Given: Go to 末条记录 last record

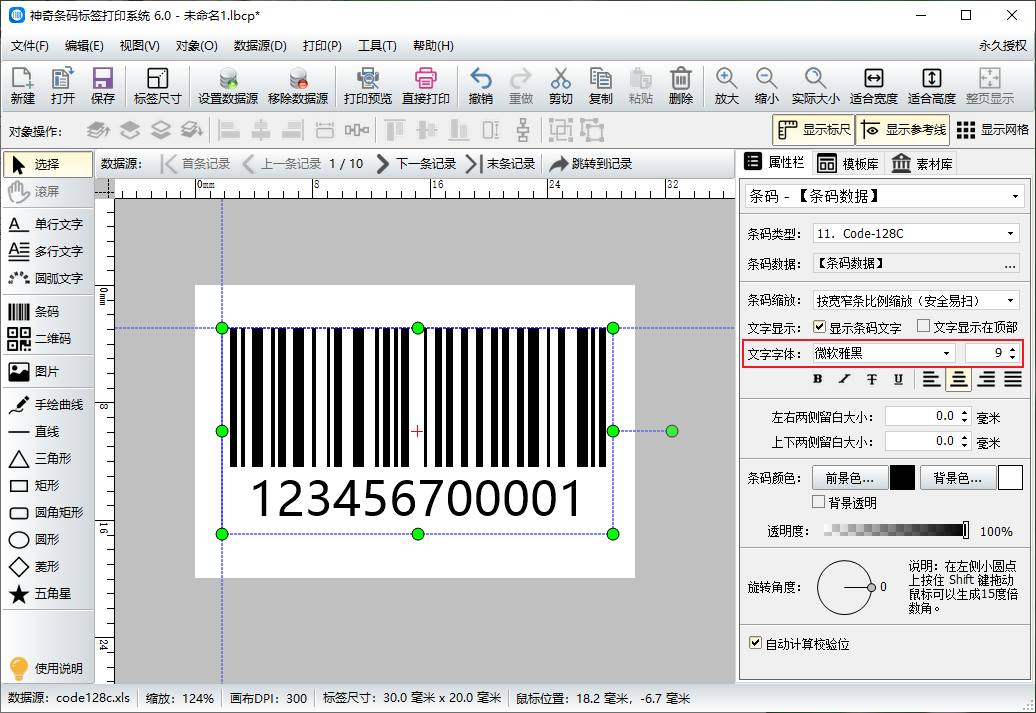Looking at the screenshot, I should pyautogui.click(x=500, y=164).
